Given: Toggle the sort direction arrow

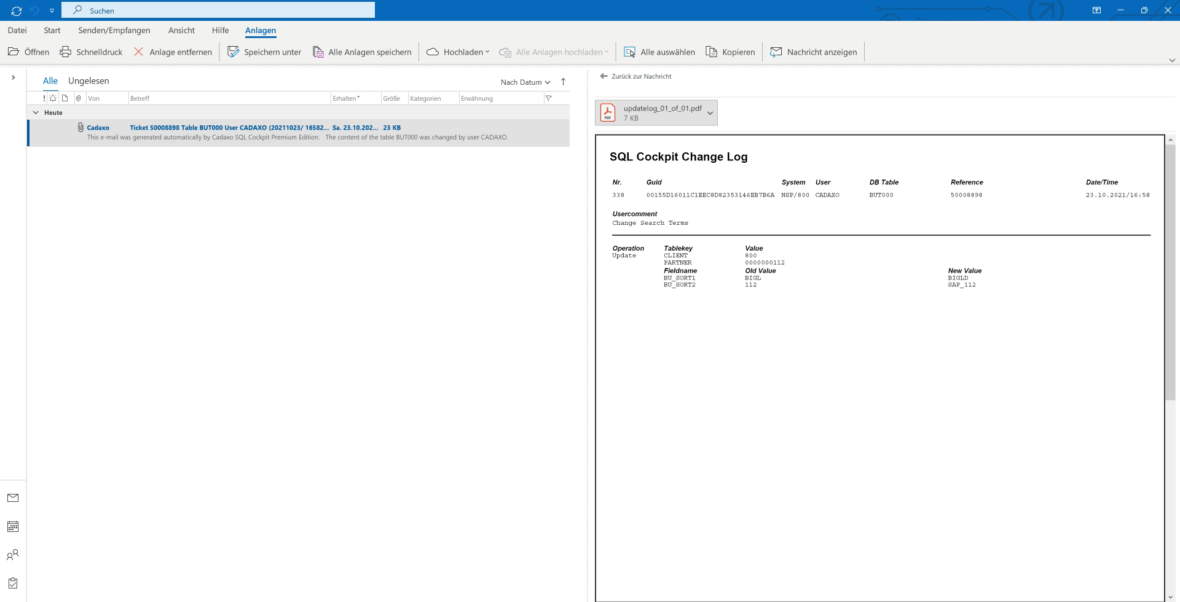Looking at the screenshot, I should 563,82.
